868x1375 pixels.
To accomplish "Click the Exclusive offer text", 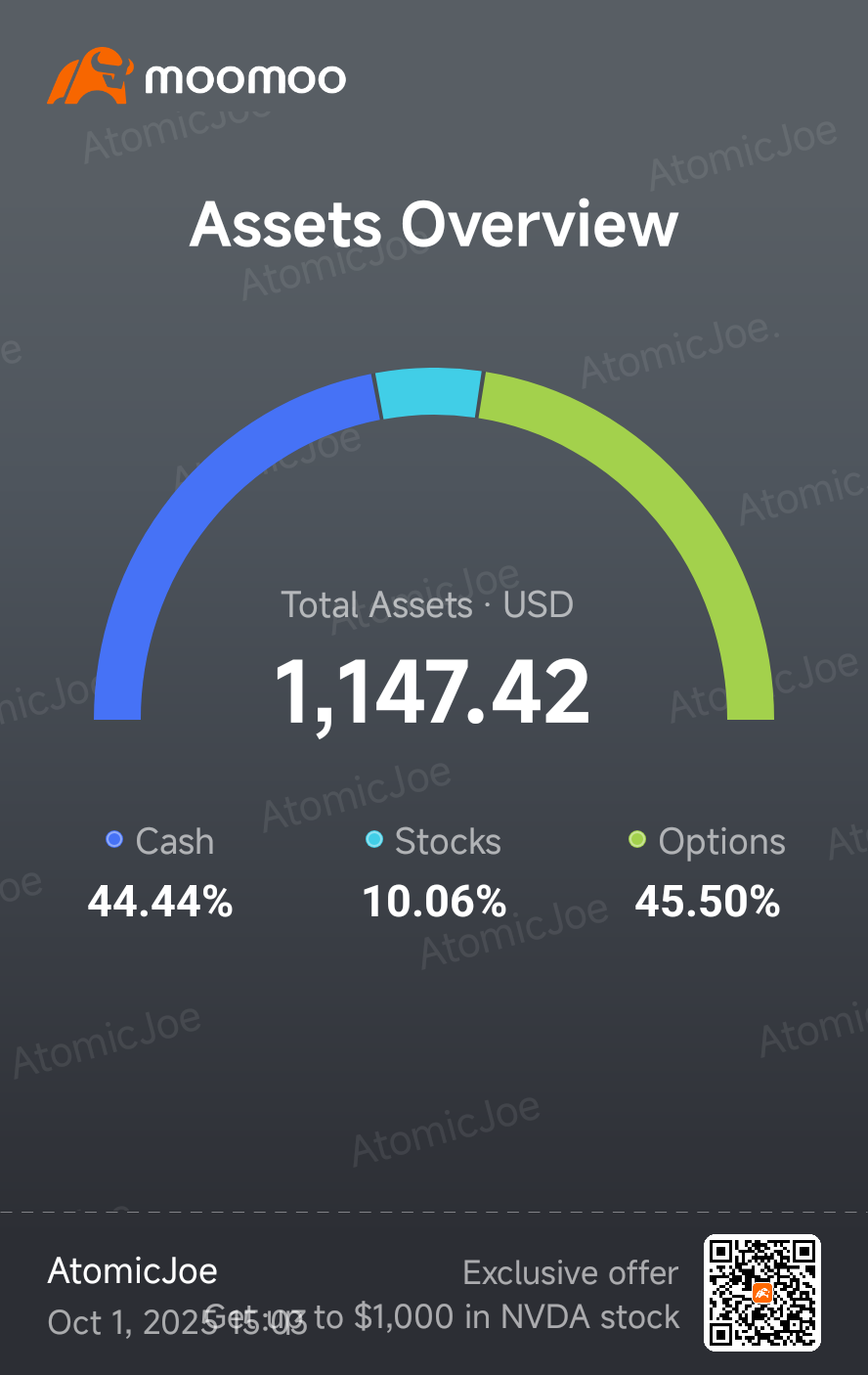I will [570, 1273].
